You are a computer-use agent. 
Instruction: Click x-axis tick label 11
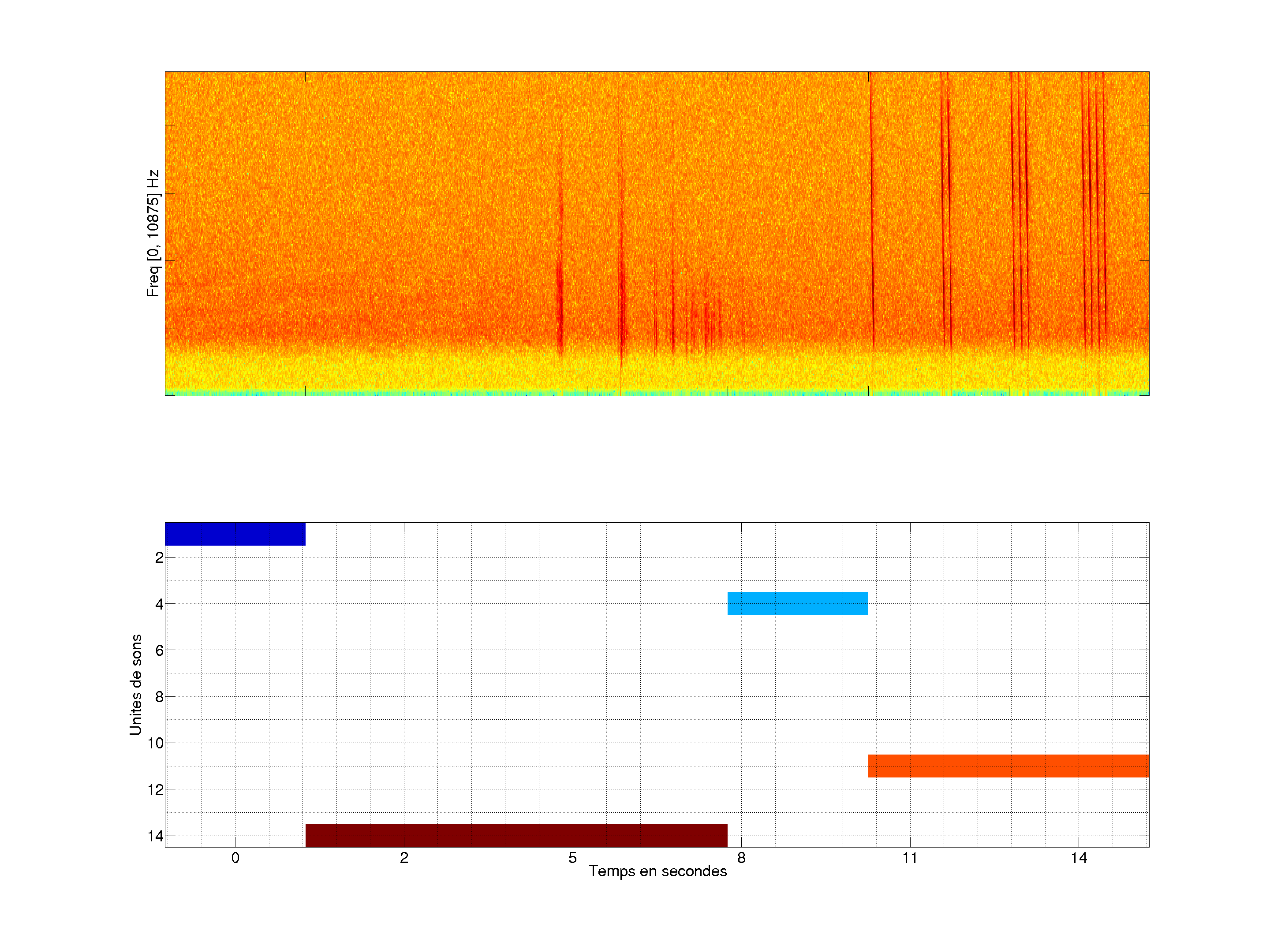[x=910, y=857]
